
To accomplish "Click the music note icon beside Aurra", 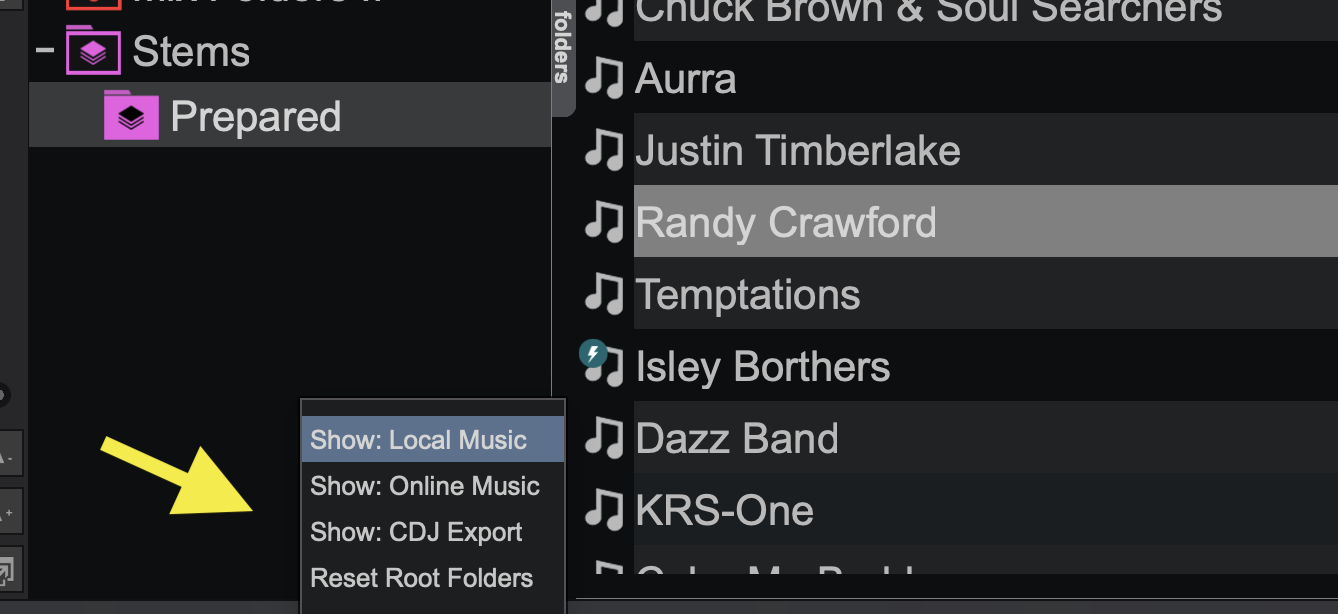I will pos(604,78).
